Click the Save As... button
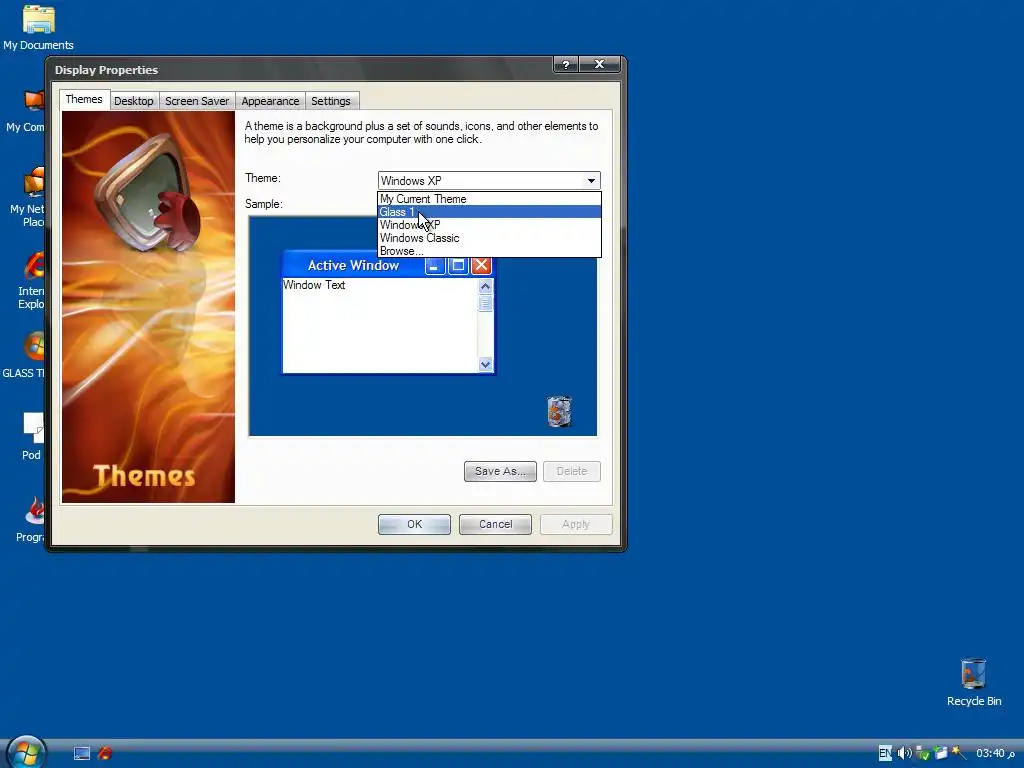The width and height of the screenshot is (1024, 768). 500,472
